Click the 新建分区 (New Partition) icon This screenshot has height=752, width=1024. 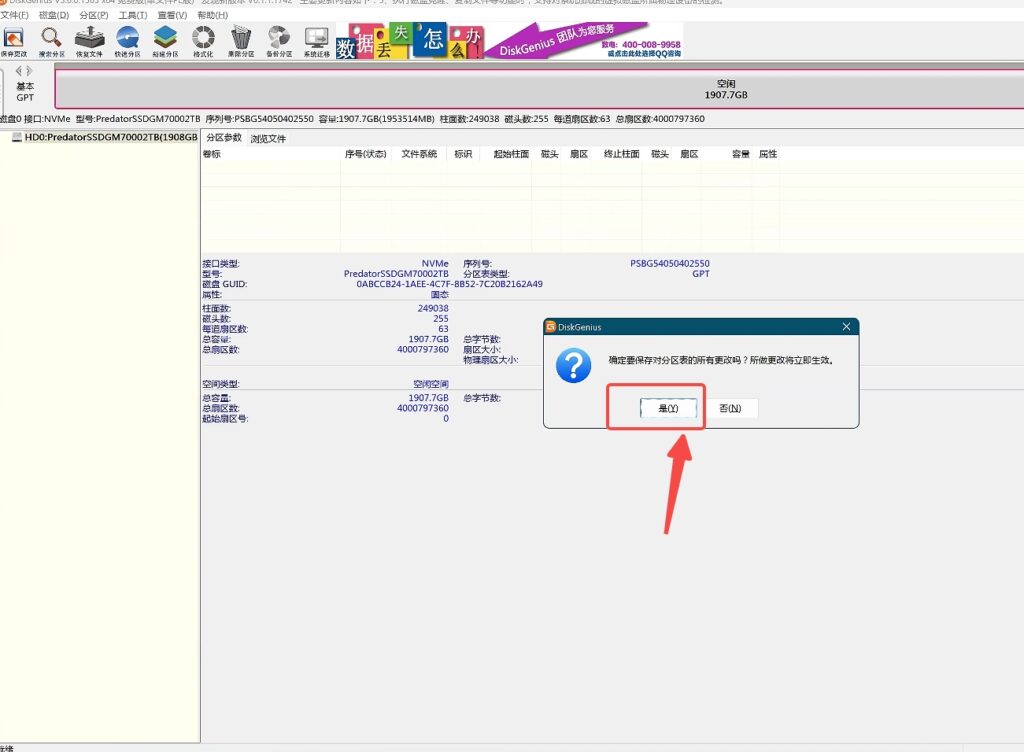tap(165, 41)
